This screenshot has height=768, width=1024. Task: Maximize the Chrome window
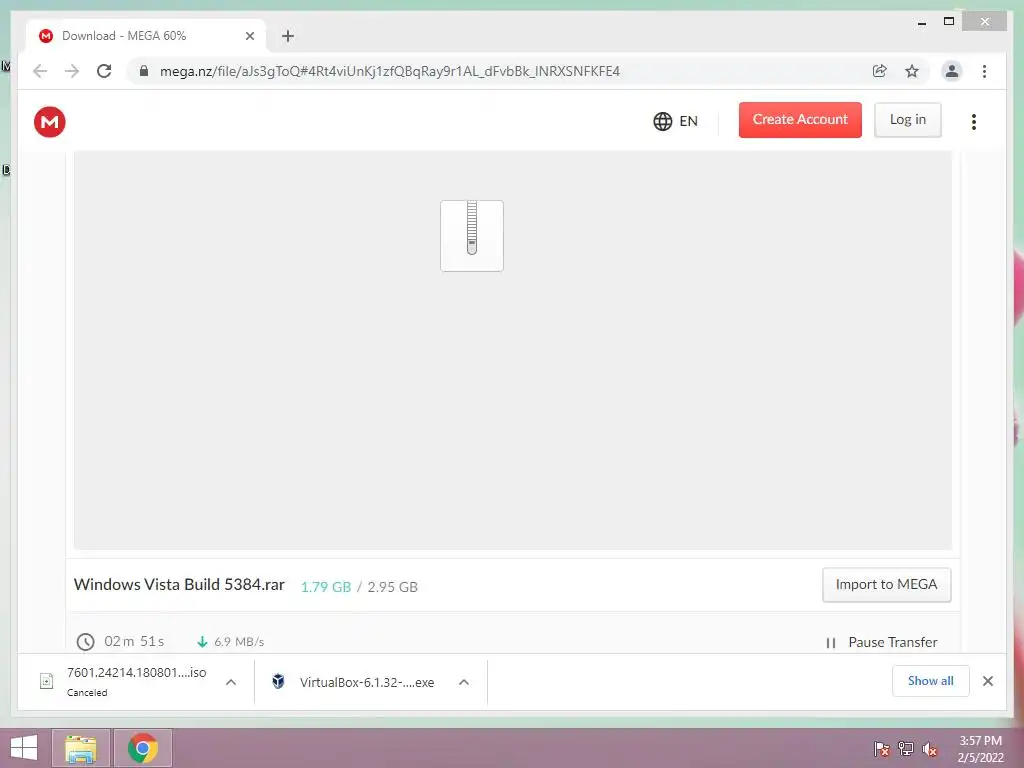(949, 22)
